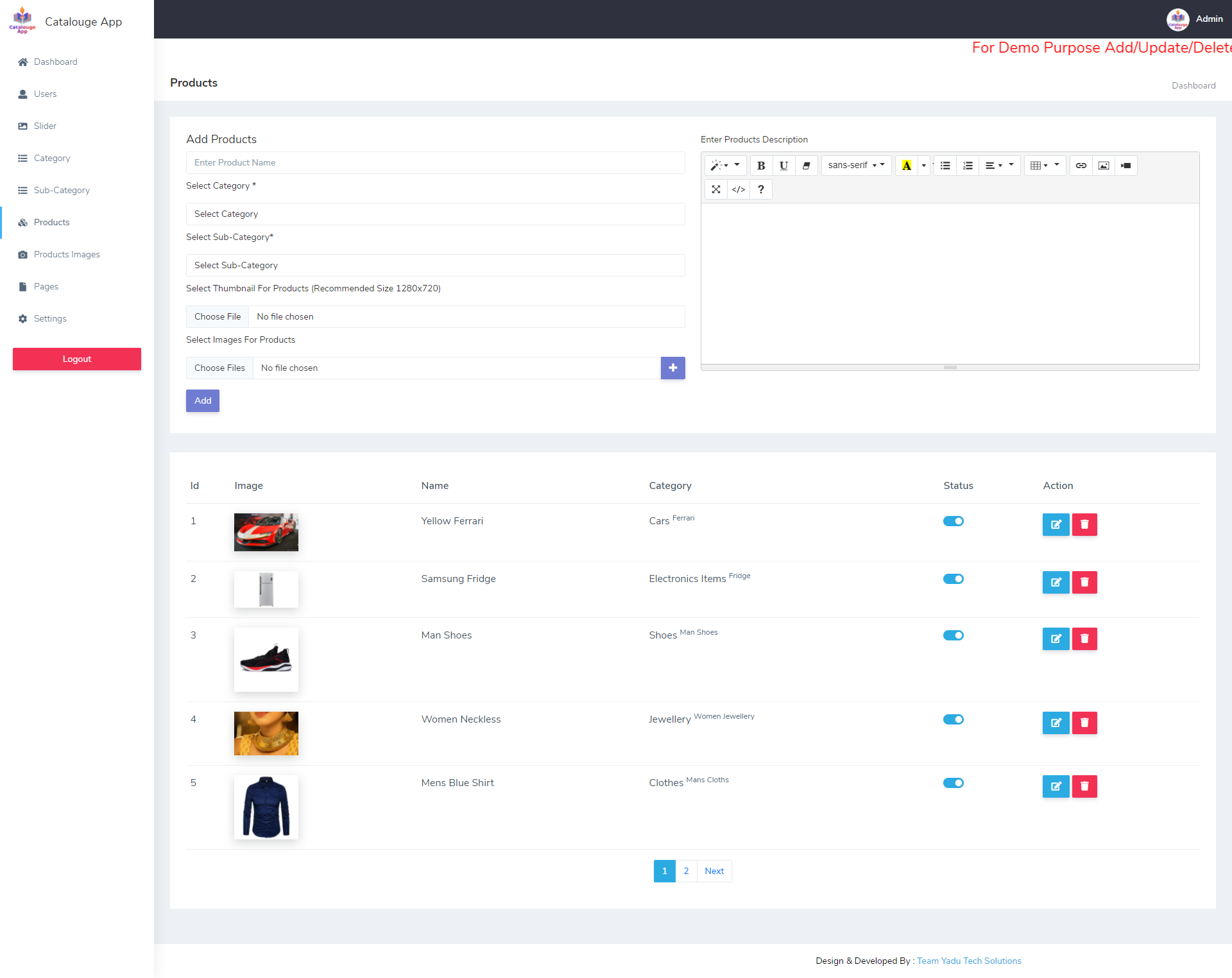Click the eraser remove-formatting icon
The width and height of the screenshot is (1232, 978).
[806, 166]
